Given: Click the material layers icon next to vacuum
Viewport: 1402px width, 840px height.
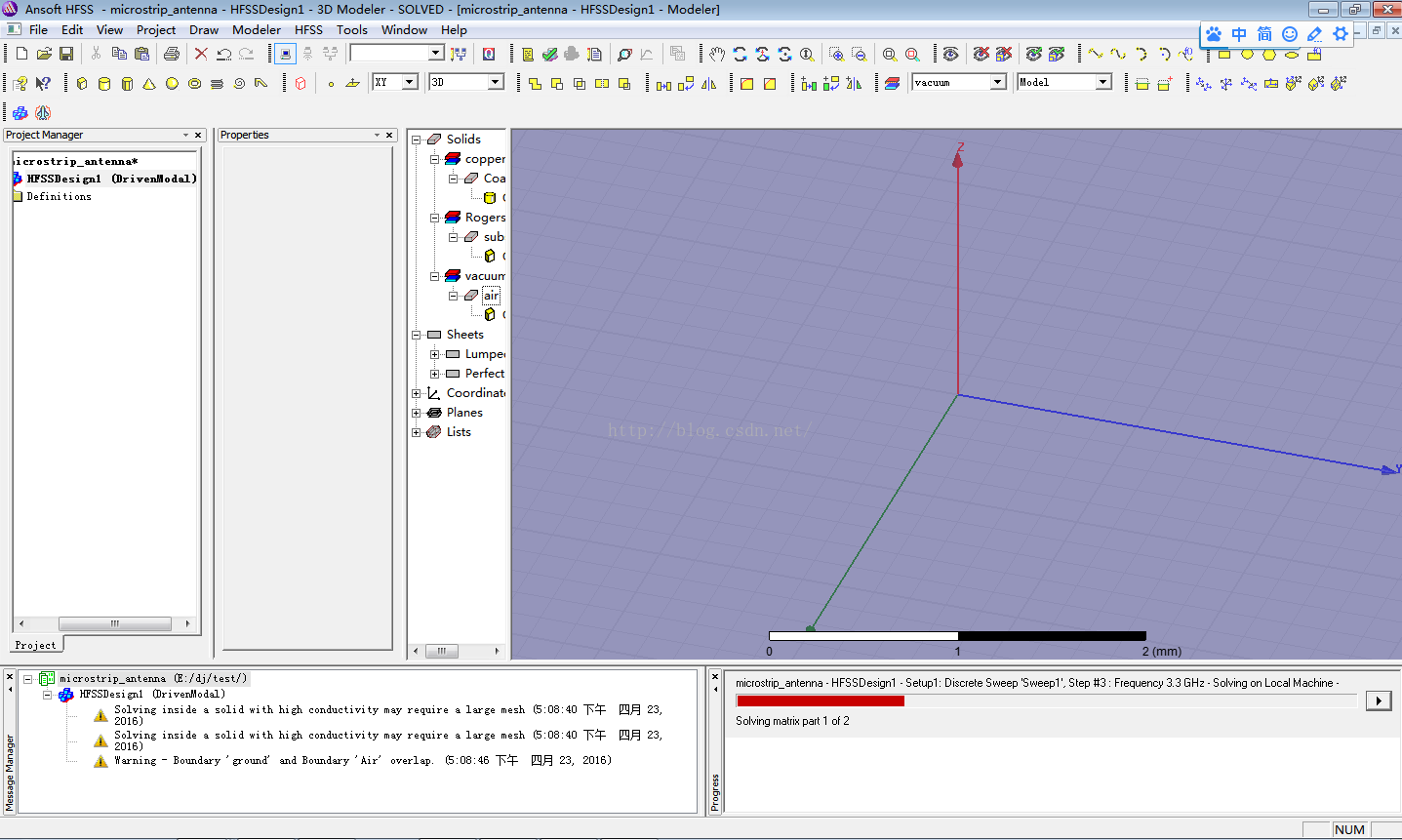Looking at the screenshot, I should [x=892, y=83].
